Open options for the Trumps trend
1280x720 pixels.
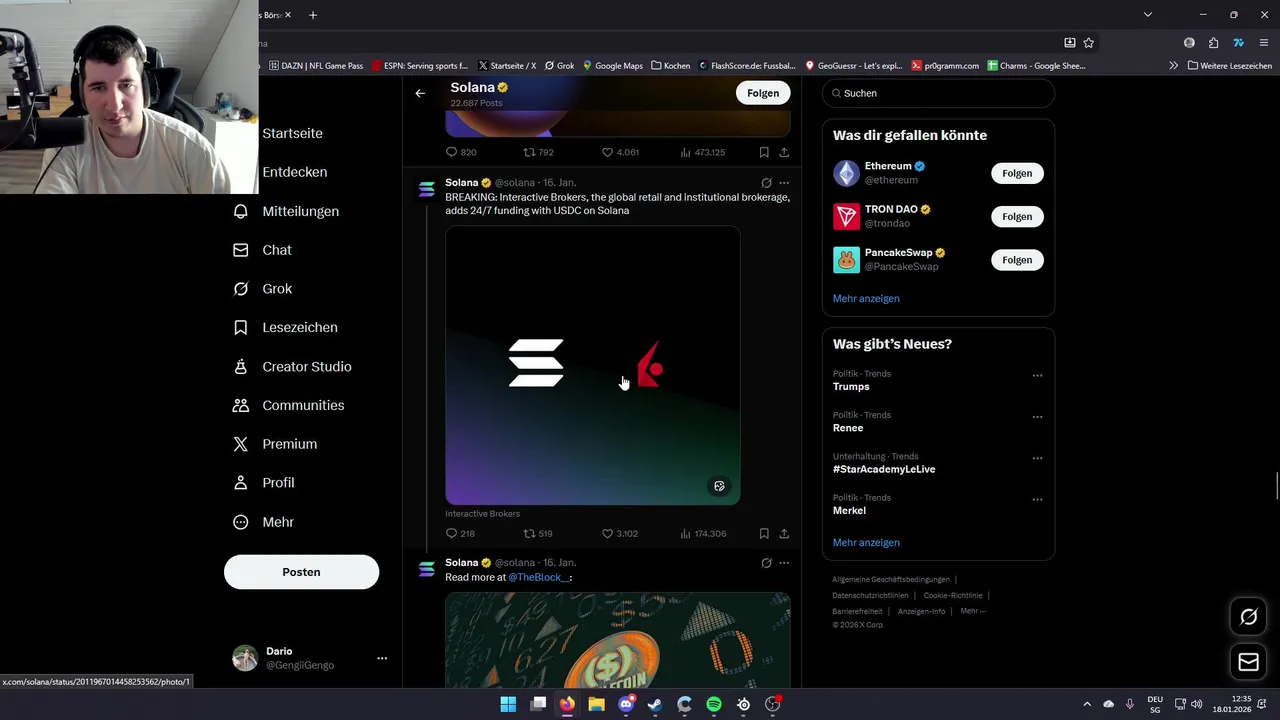tap(1037, 376)
